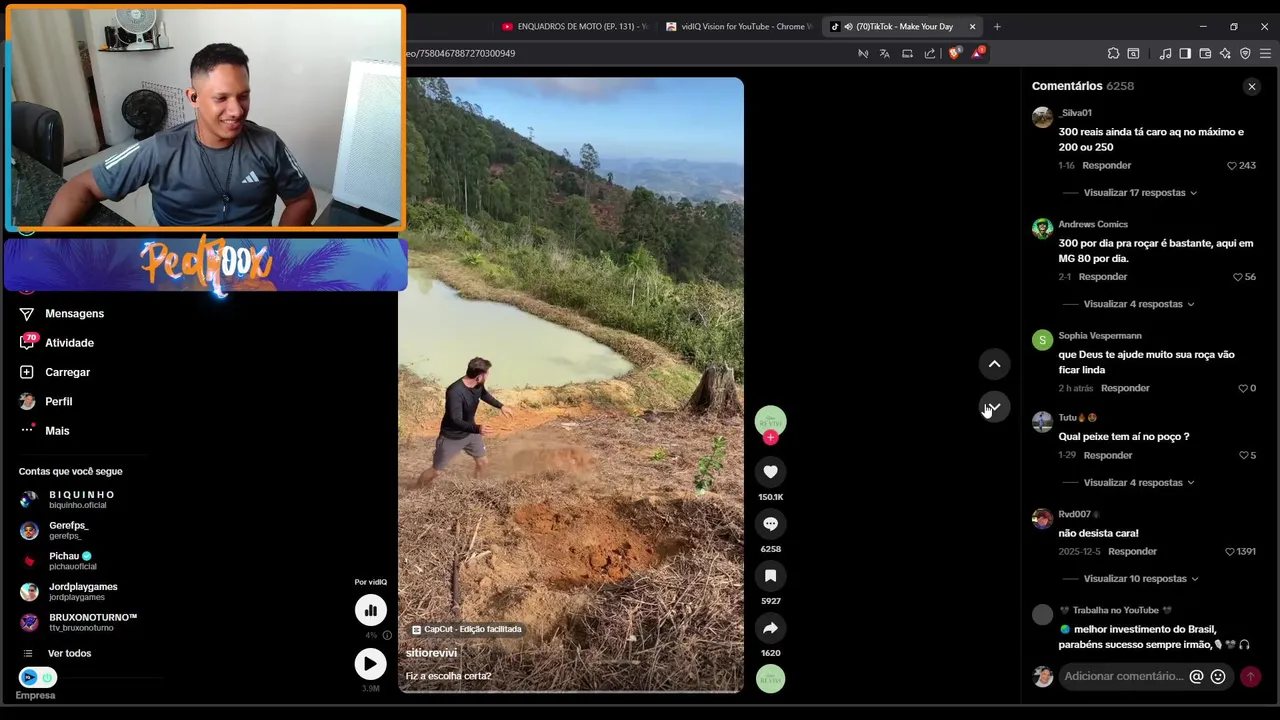Click Ver todos followed accounts

69,654
